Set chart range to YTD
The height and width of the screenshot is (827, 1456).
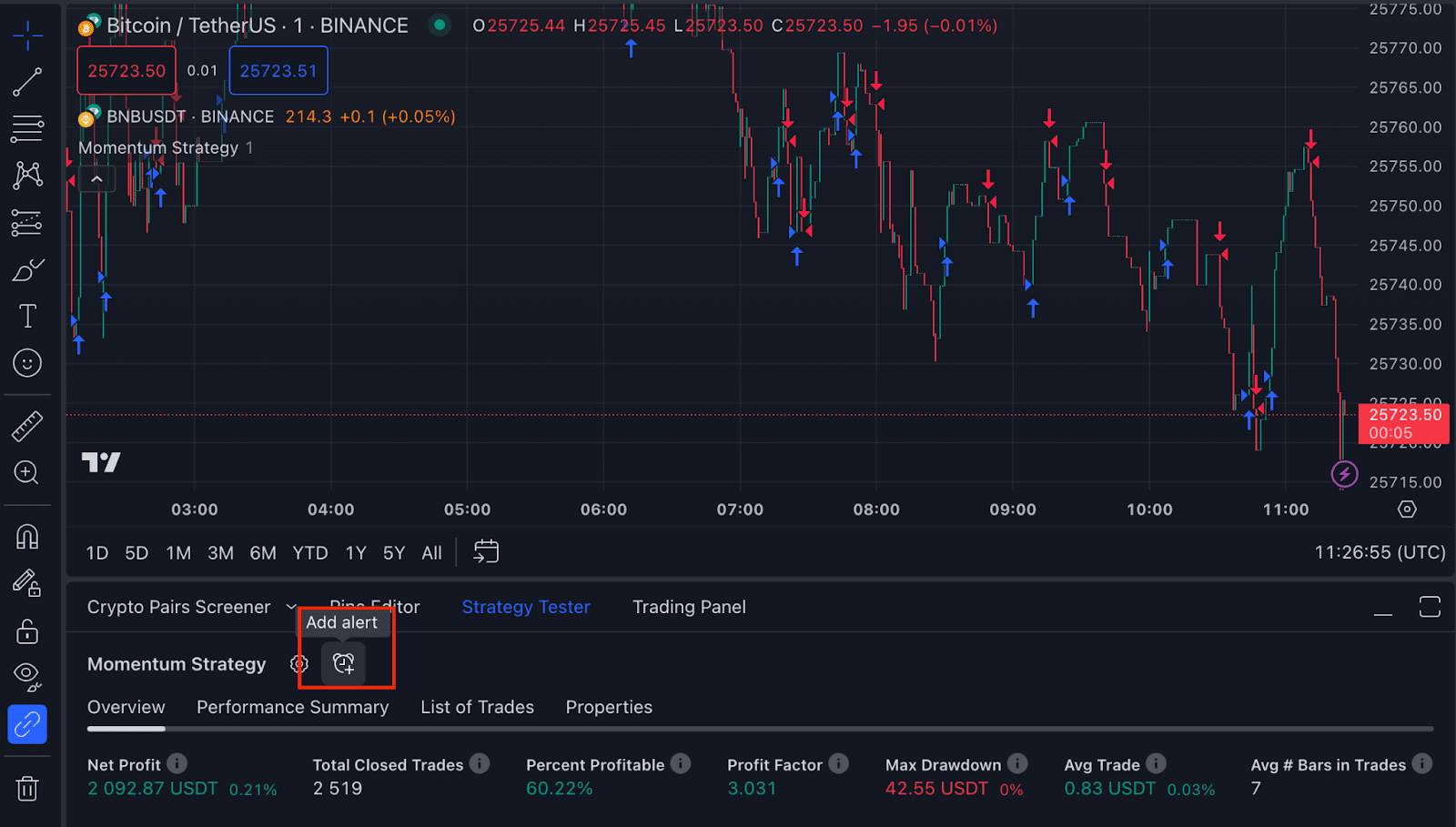point(310,553)
